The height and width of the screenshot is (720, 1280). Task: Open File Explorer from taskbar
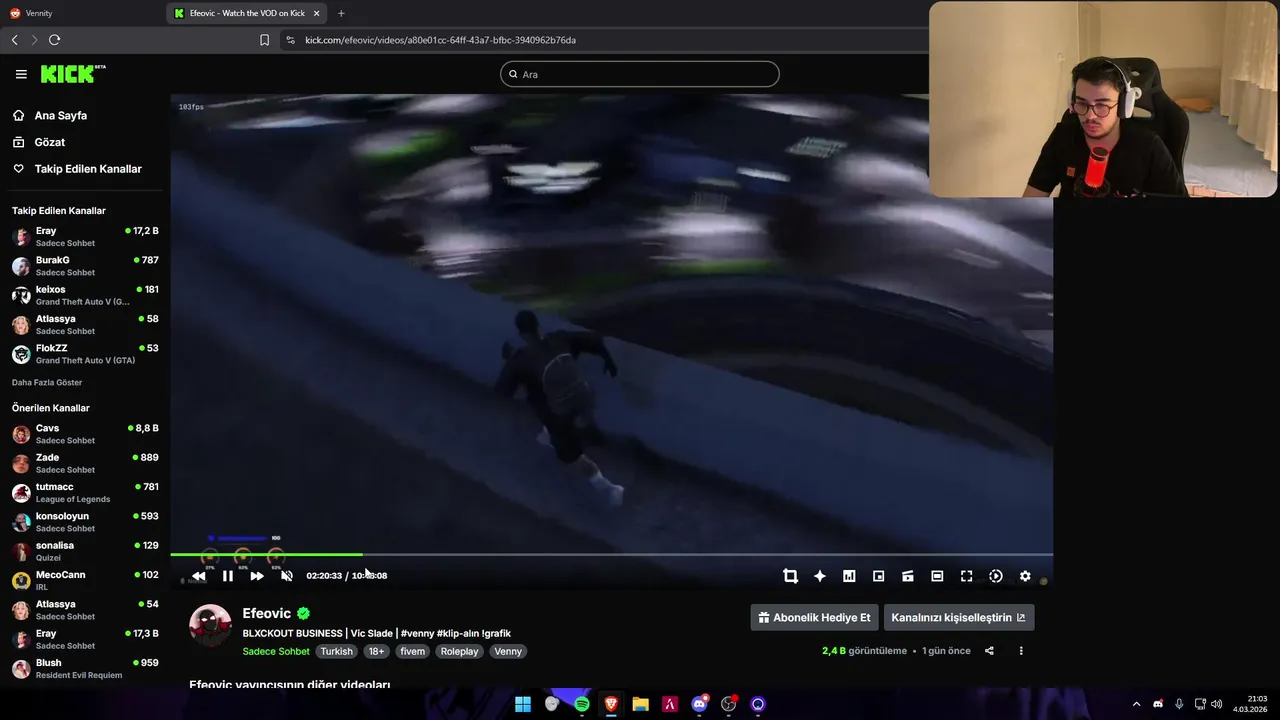[x=641, y=704]
